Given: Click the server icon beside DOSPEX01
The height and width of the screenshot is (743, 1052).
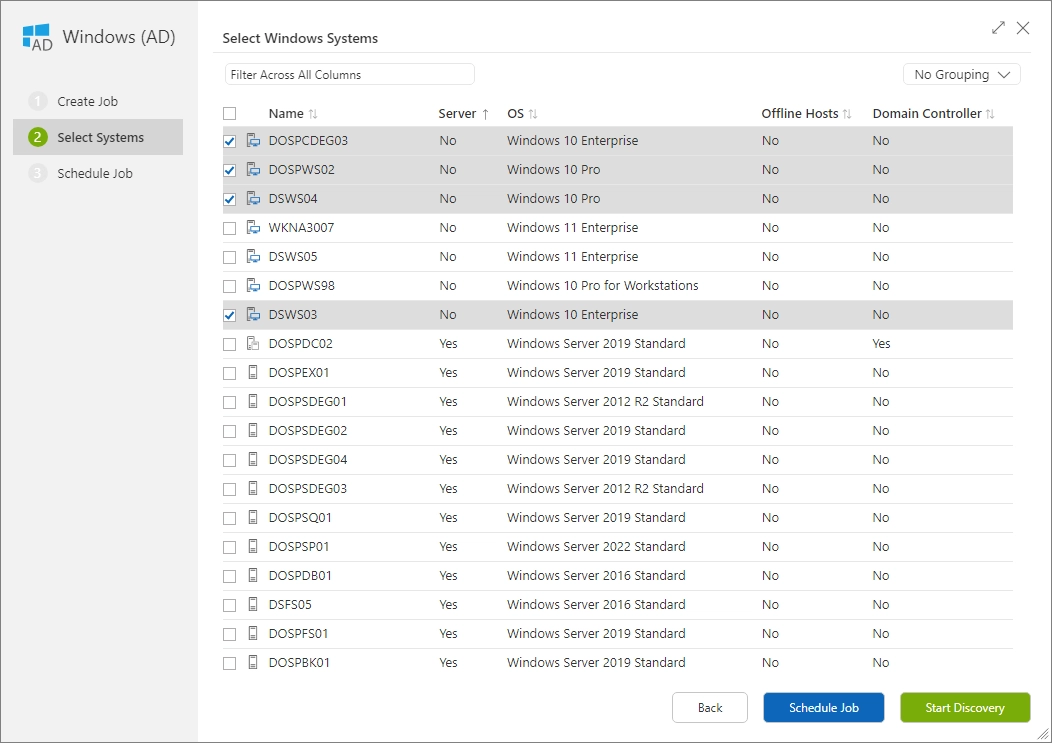Looking at the screenshot, I should tap(253, 372).
